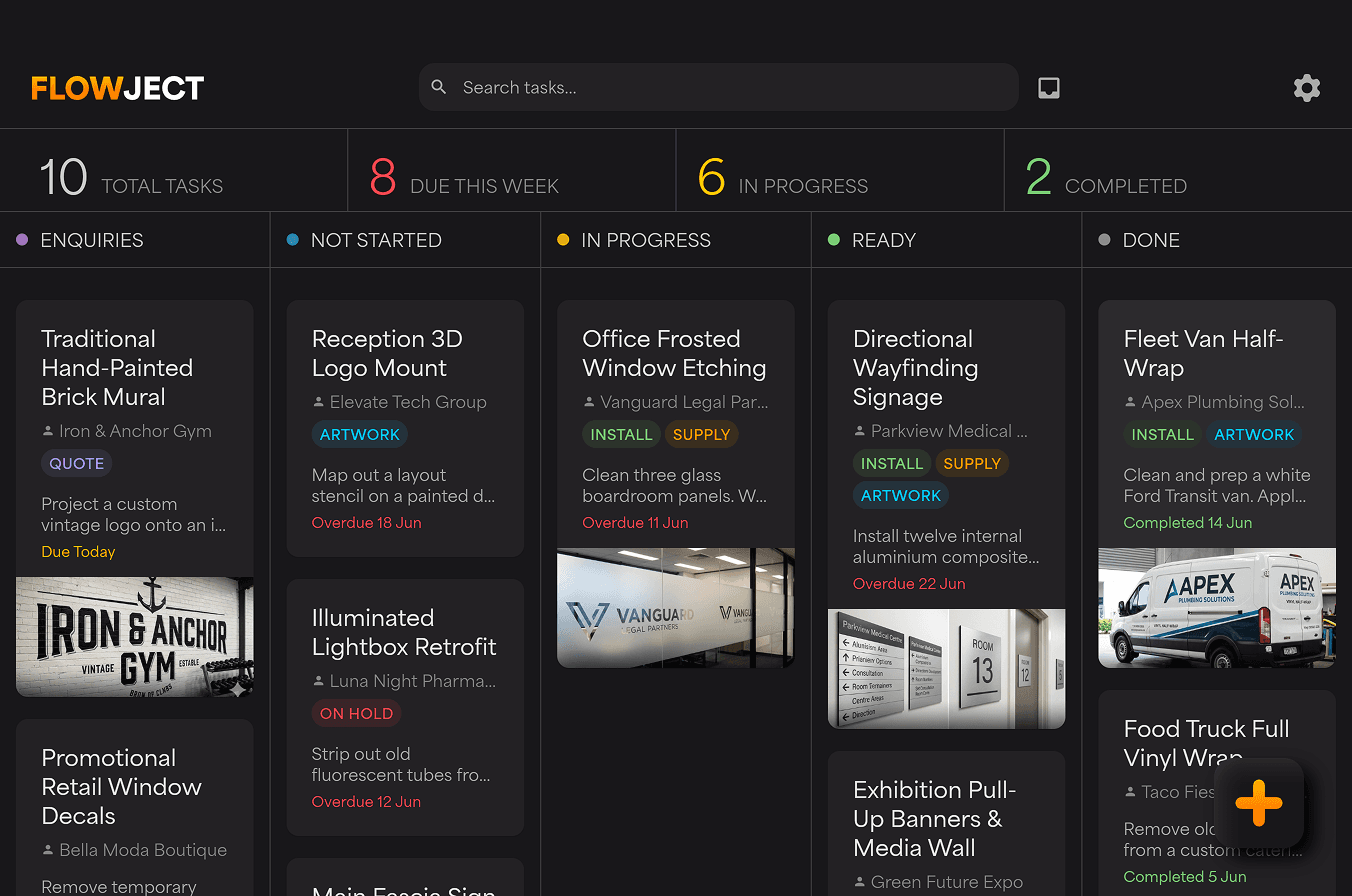This screenshot has width=1352, height=896.
Task: Select the Ready column header
Action: point(947,240)
